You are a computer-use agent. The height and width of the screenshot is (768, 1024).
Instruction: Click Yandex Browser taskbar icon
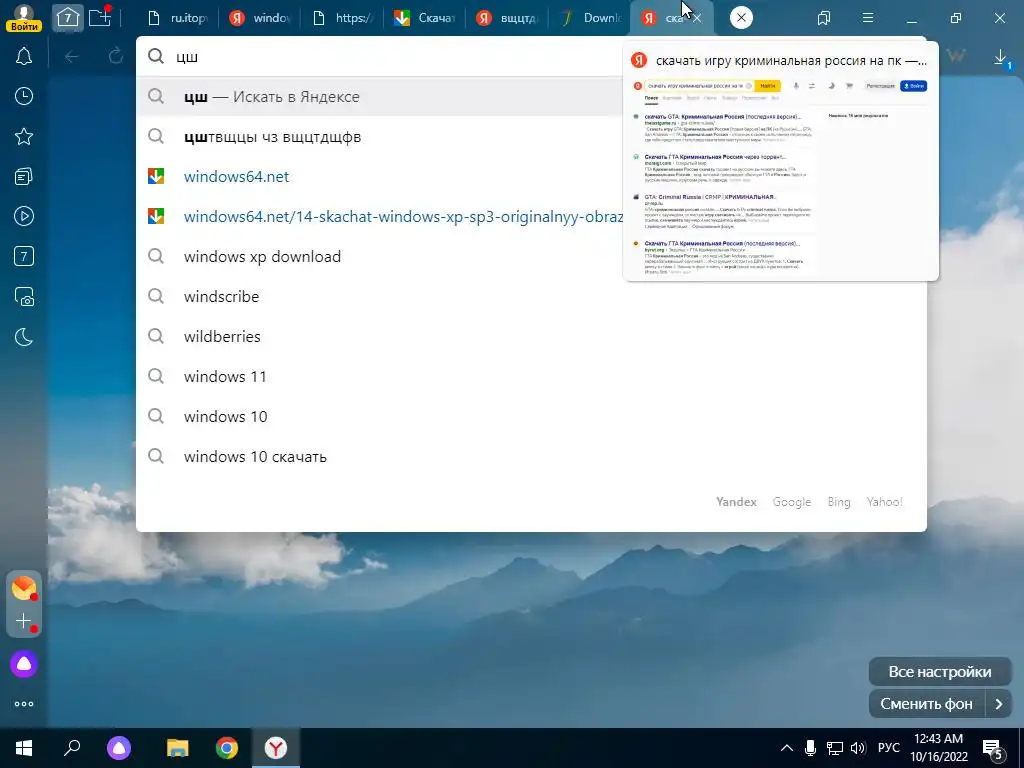276,748
